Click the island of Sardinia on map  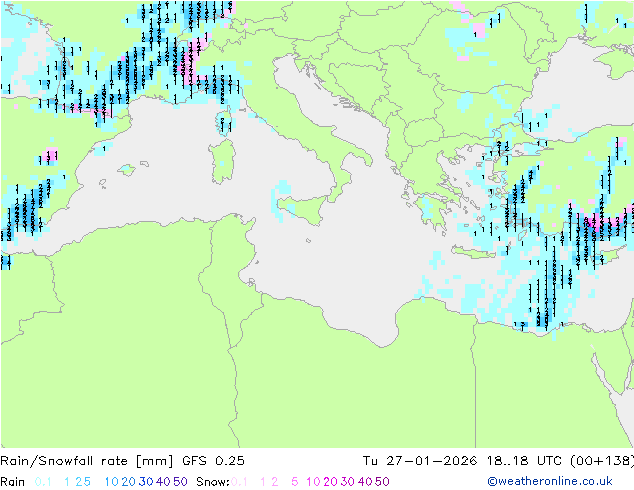pos(222,161)
